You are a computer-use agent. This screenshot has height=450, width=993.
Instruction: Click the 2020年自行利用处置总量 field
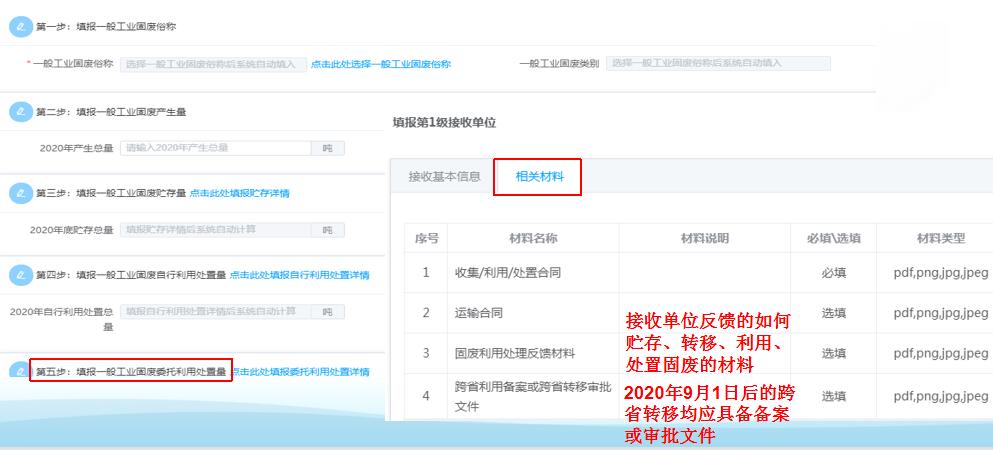215,312
